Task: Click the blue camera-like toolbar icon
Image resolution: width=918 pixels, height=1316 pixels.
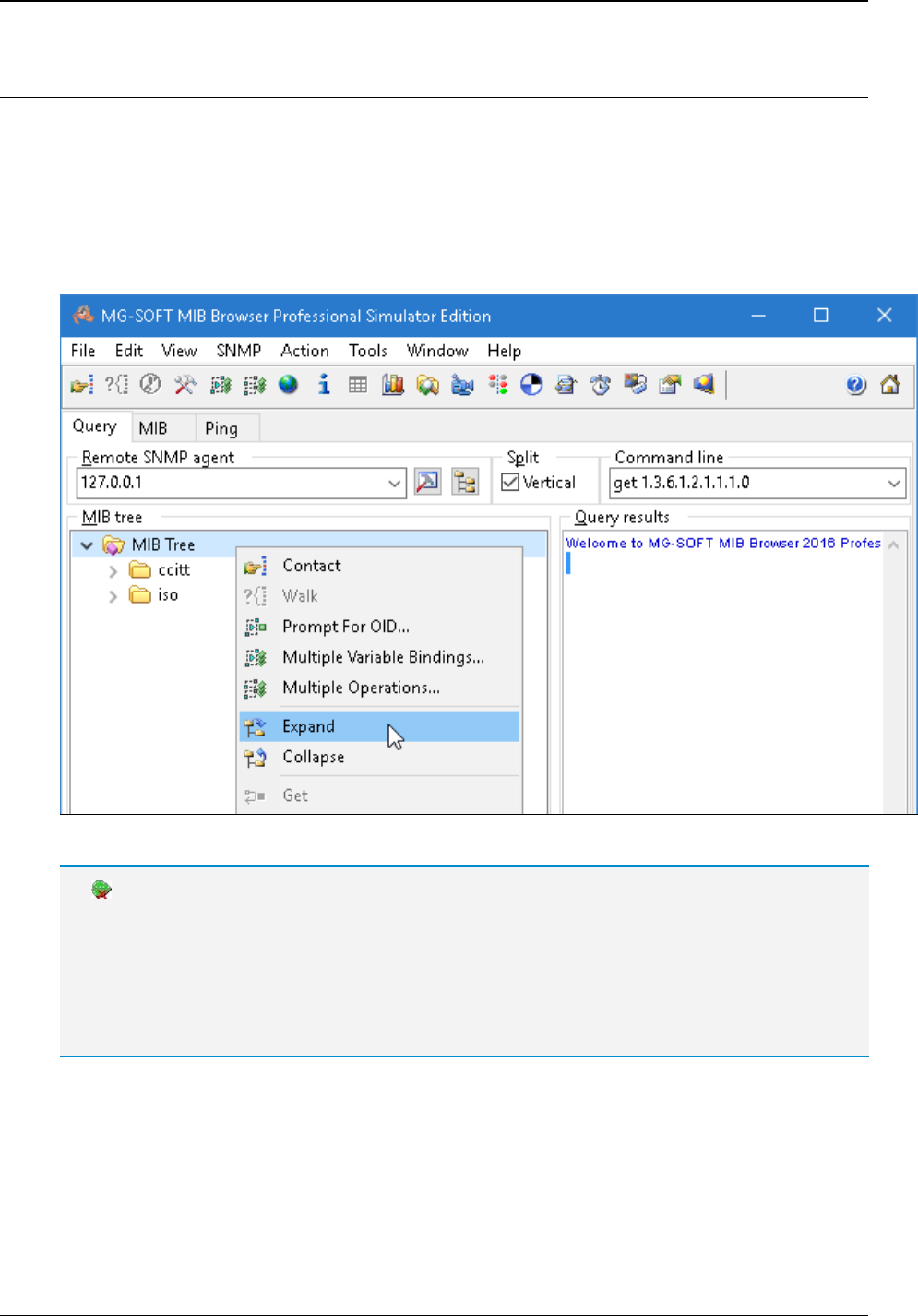Action: coord(462,385)
